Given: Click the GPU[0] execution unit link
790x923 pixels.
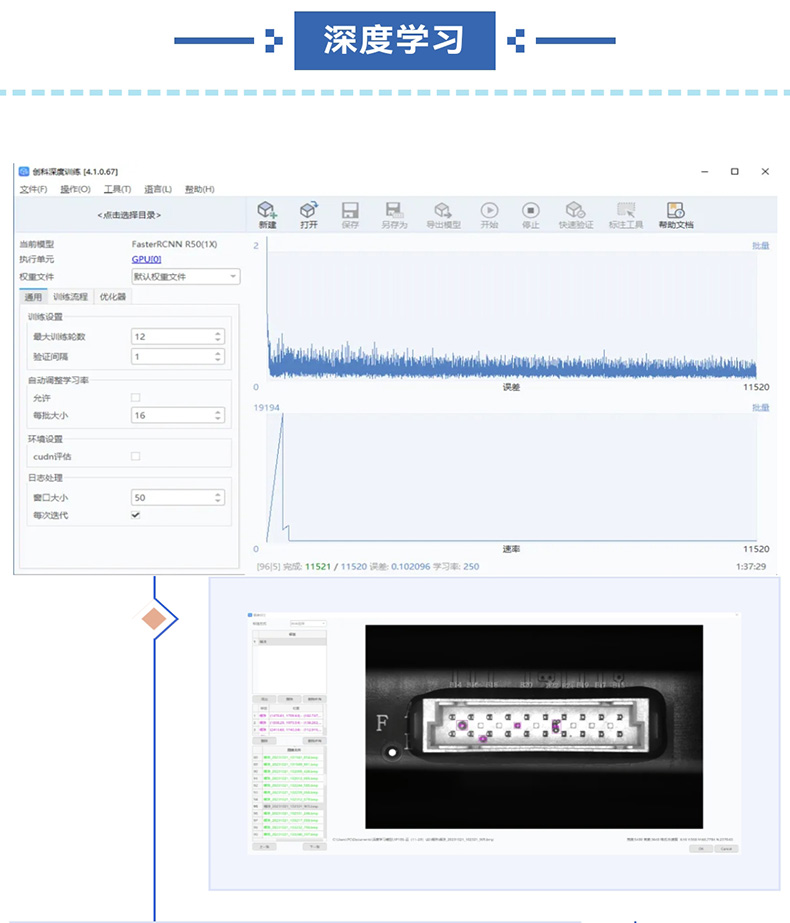Looking at the screenshot, I should click(146, 259).
